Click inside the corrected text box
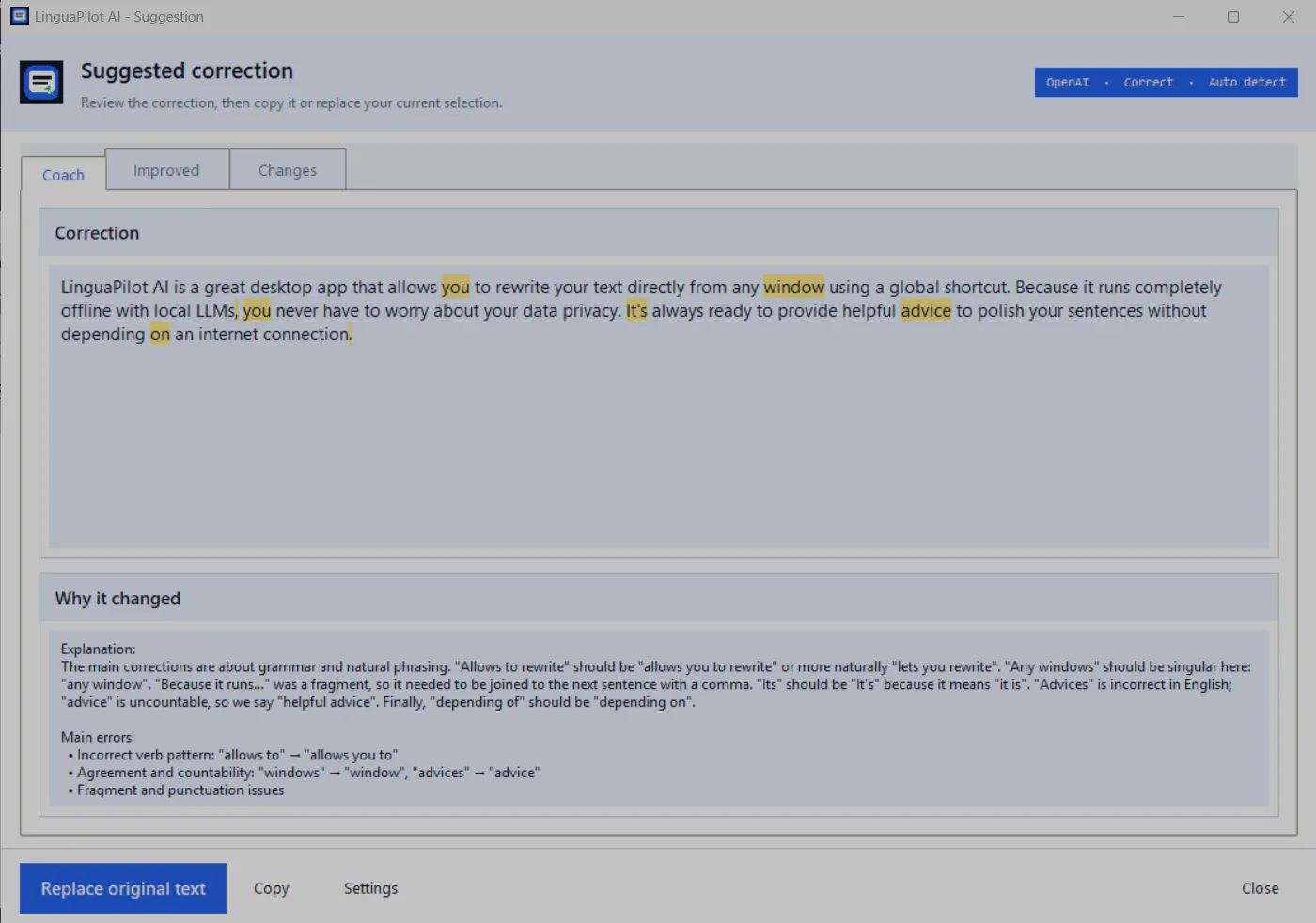 (x=658, y=406)
